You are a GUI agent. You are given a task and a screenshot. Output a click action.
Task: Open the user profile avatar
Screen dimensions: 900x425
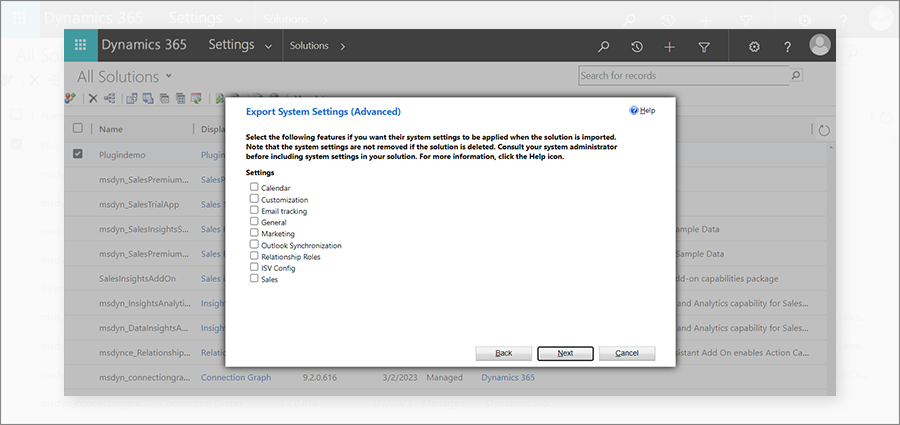820,45
